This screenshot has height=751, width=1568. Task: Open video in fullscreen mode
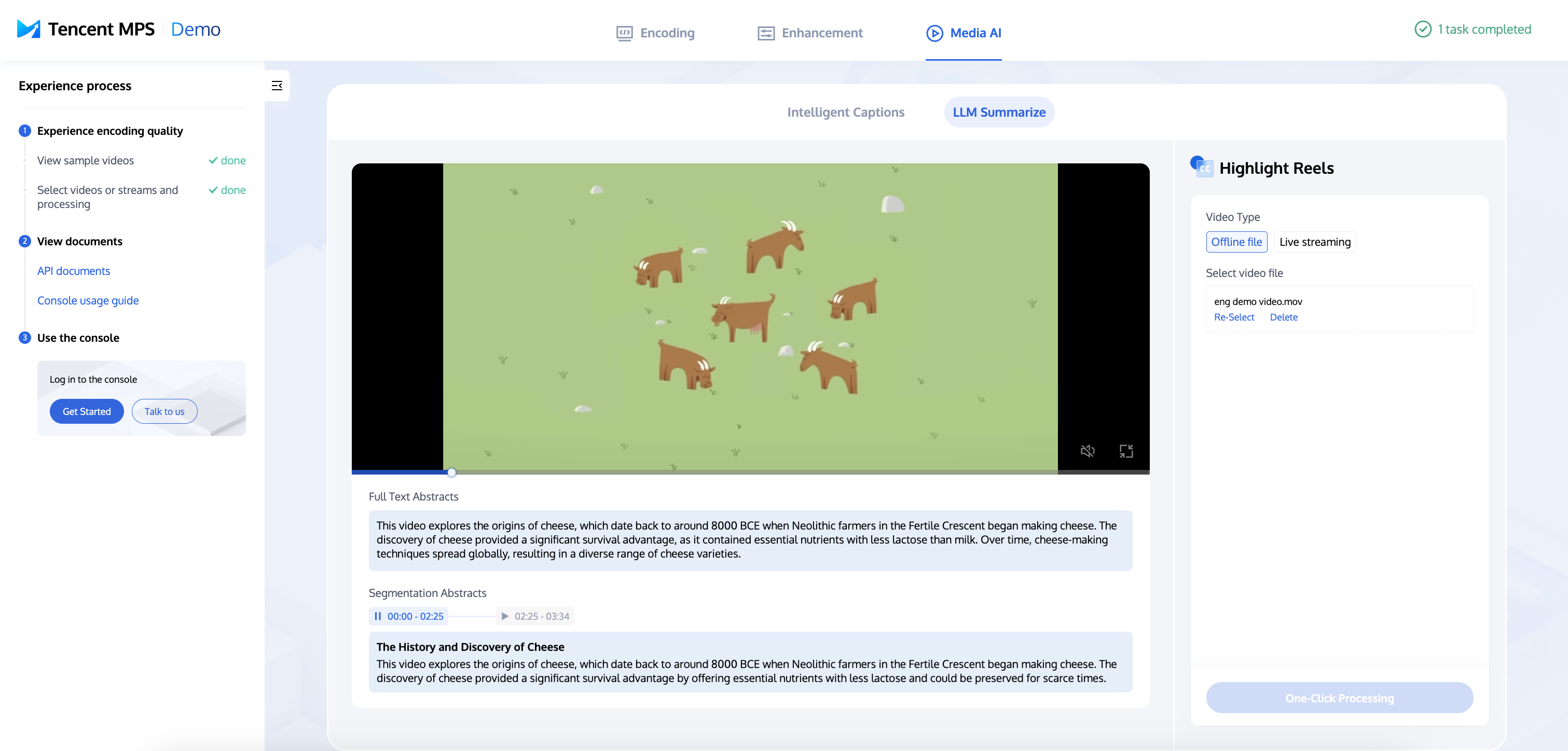pos(1126,451)
